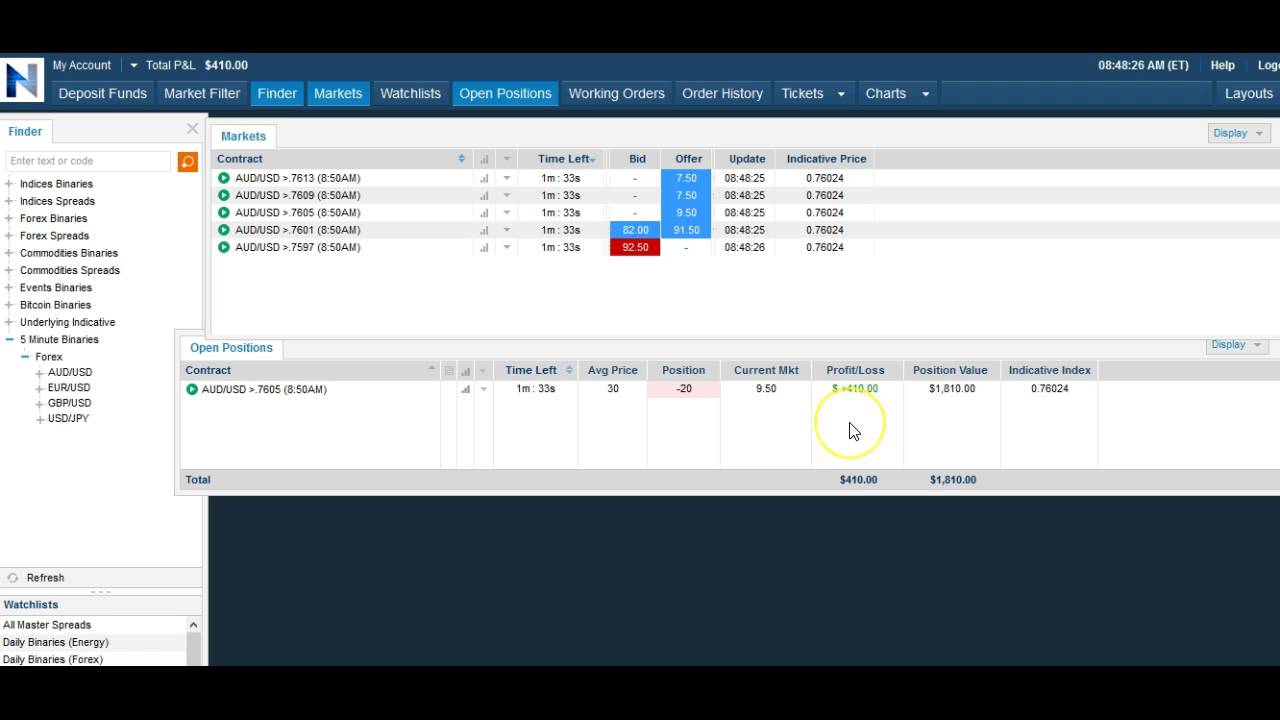This screenshot has height=720, width=1280.
Task: Toggle the Finder toolbar button
Action: click(277, 93)
